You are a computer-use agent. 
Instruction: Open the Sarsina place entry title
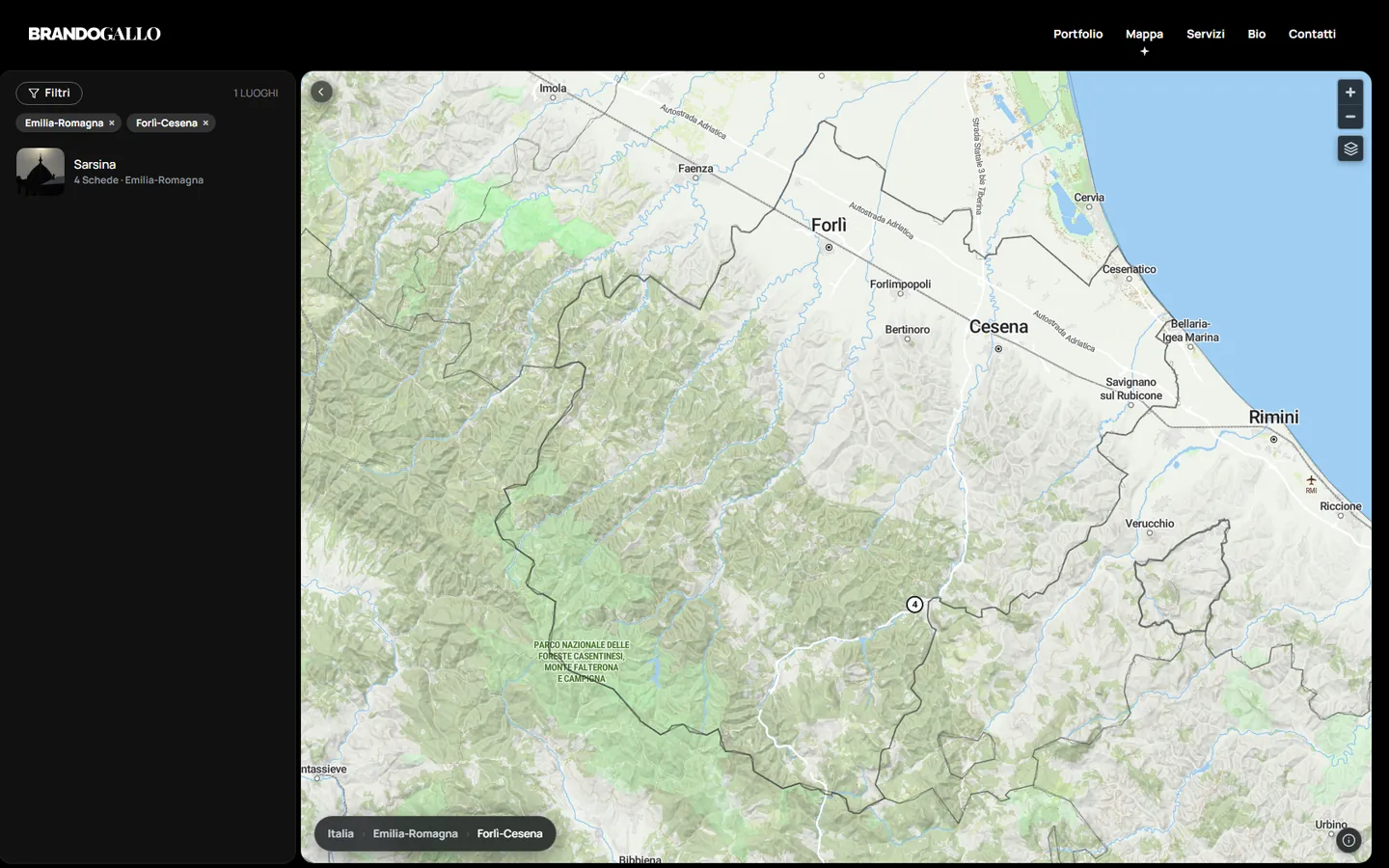click(95, 165)
